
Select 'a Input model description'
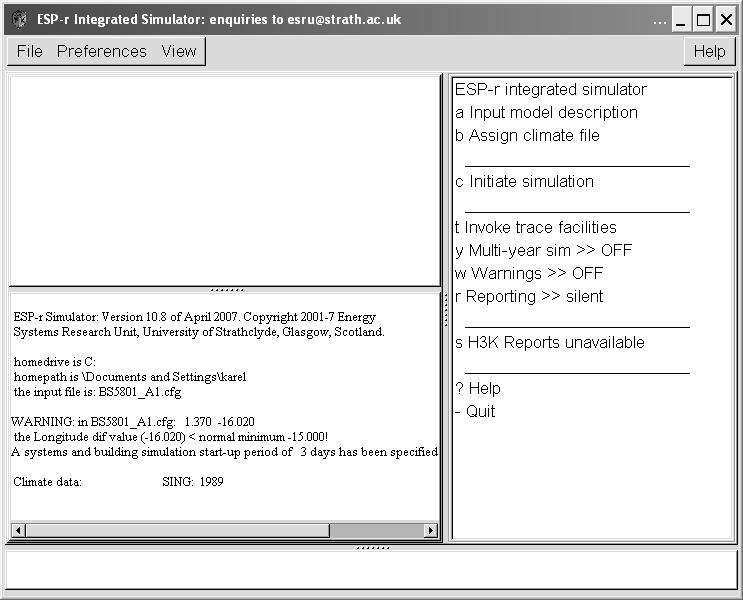pyautogui.click(x=546, y=112)
